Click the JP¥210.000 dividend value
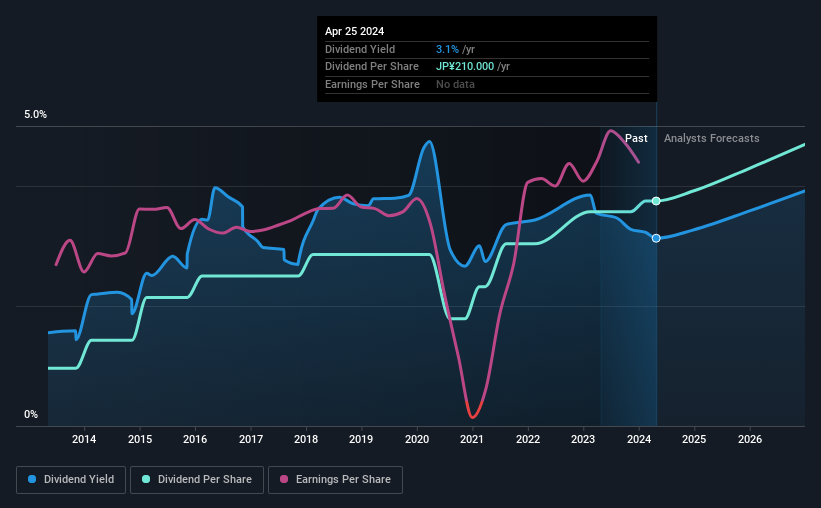 pos(465,67)
